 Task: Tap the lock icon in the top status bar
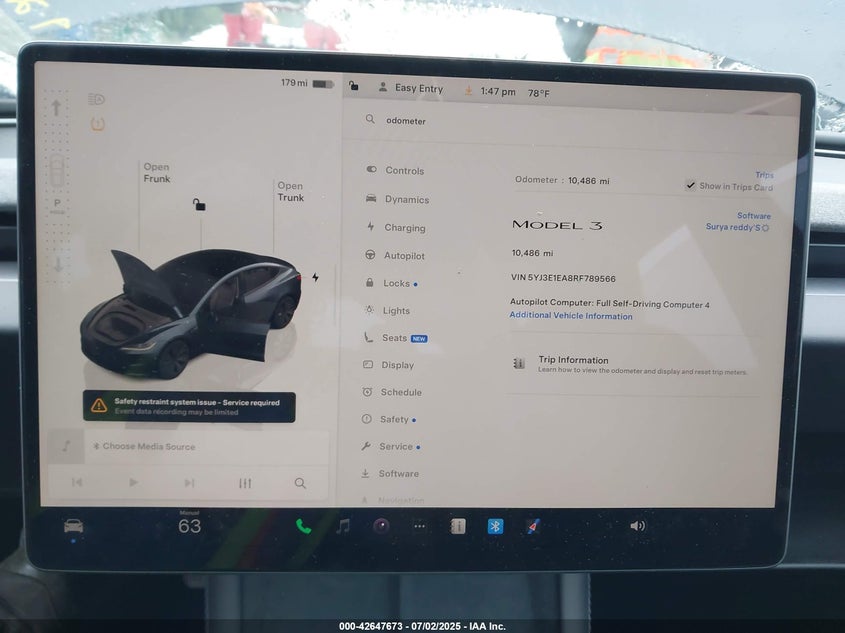354,87
